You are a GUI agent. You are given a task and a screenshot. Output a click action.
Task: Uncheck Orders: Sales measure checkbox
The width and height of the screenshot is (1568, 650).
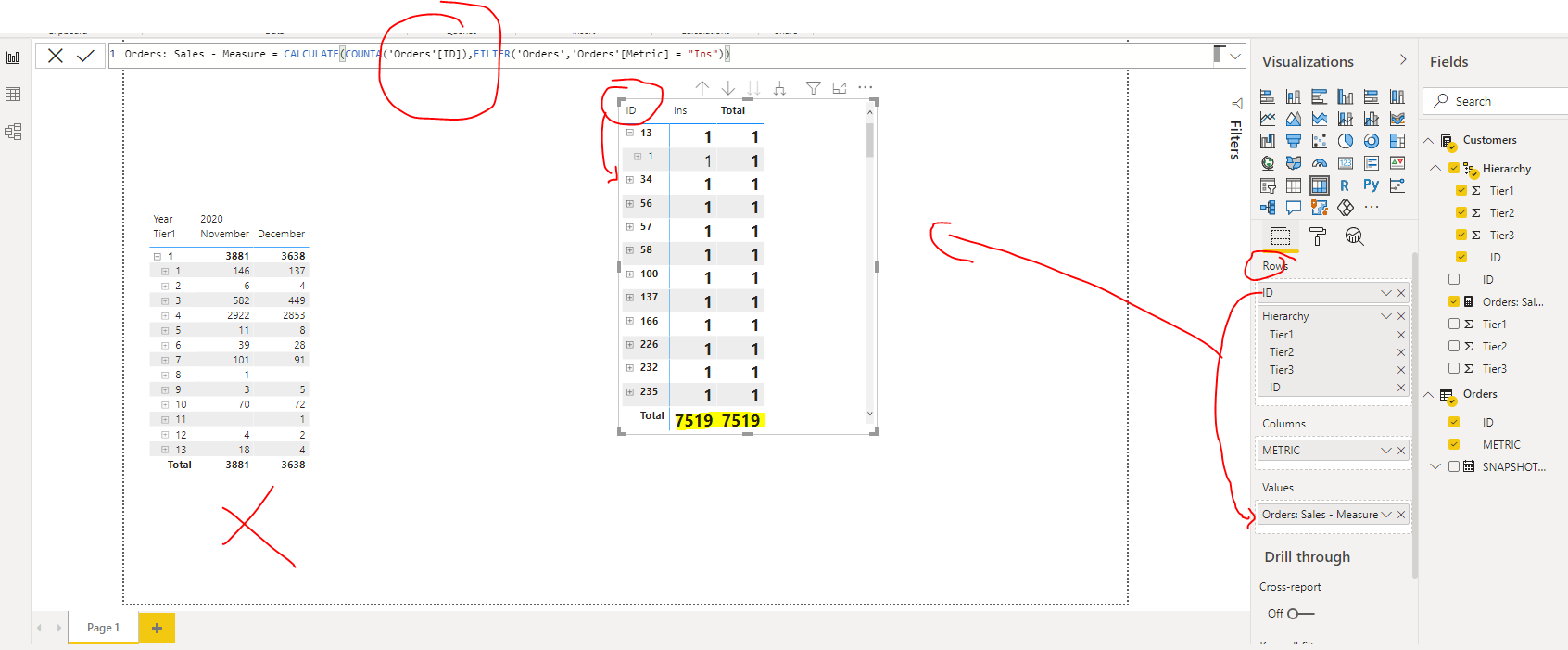[1454, 301]
